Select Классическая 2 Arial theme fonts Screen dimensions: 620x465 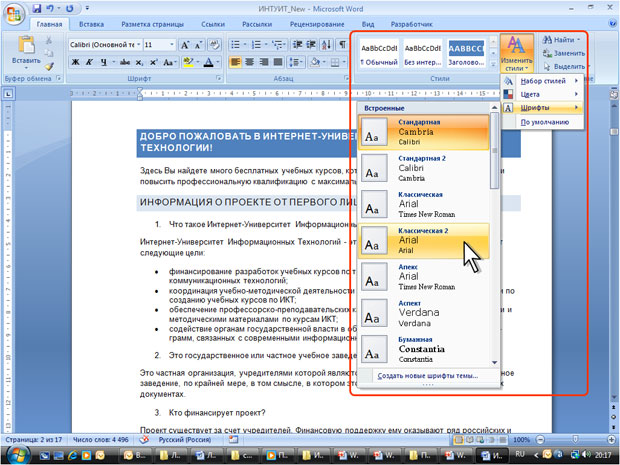pos(423,241)
